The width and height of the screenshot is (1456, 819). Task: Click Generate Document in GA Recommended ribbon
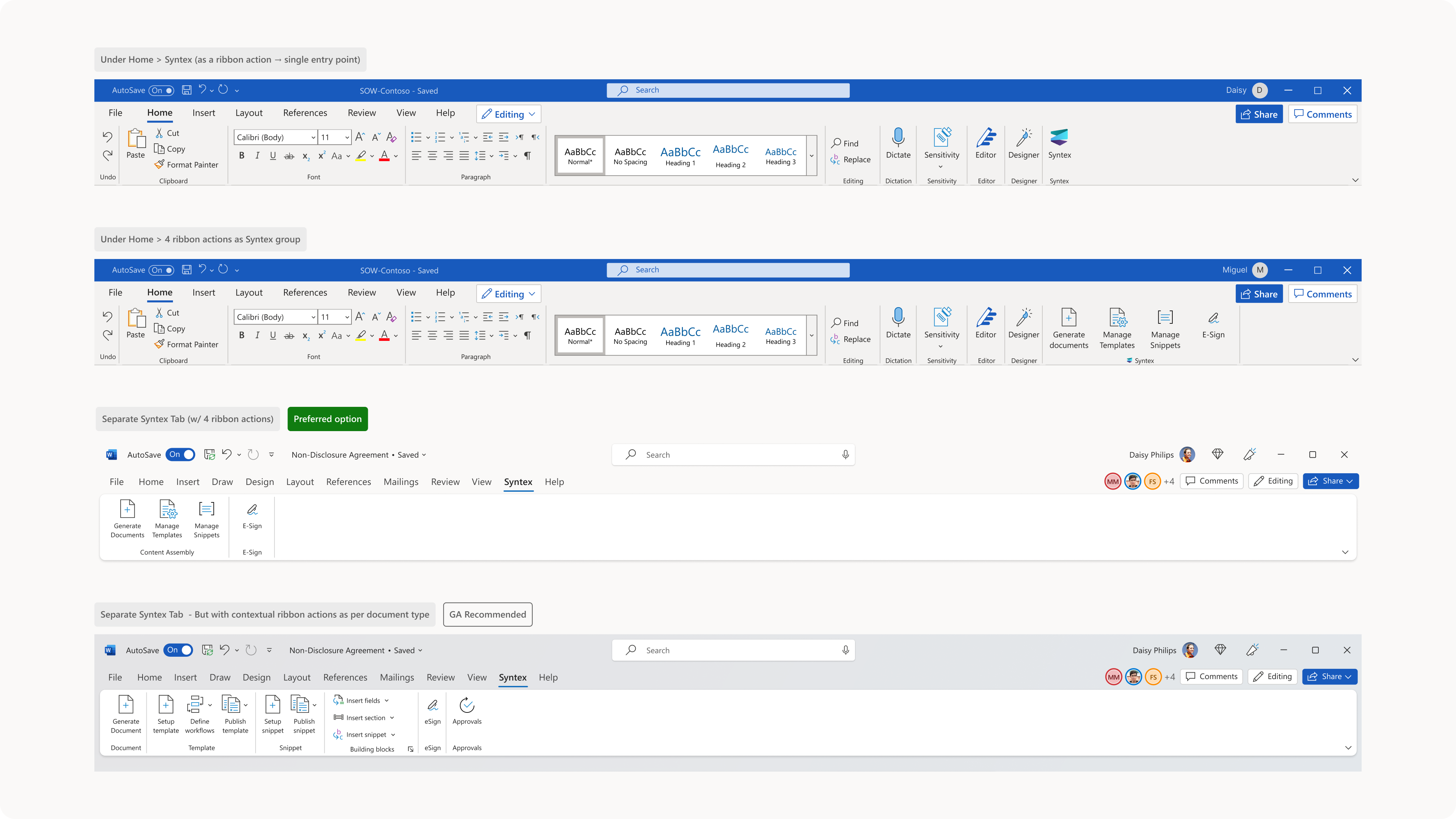126,714
